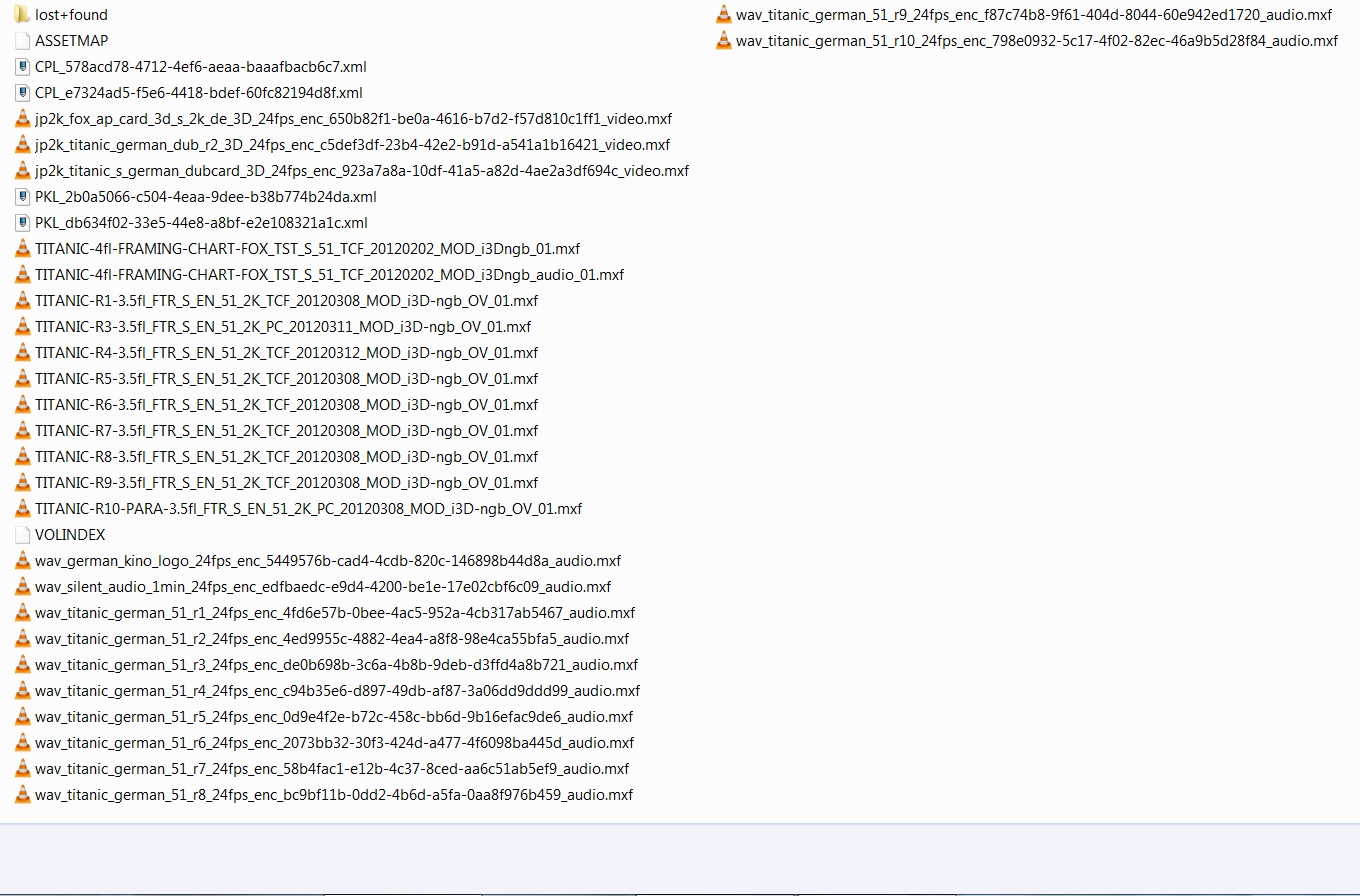Screen dimensions: 1360x896
Task: Select wav_titanic_german_51_r2 audio file name
Action: click(332, 639)
